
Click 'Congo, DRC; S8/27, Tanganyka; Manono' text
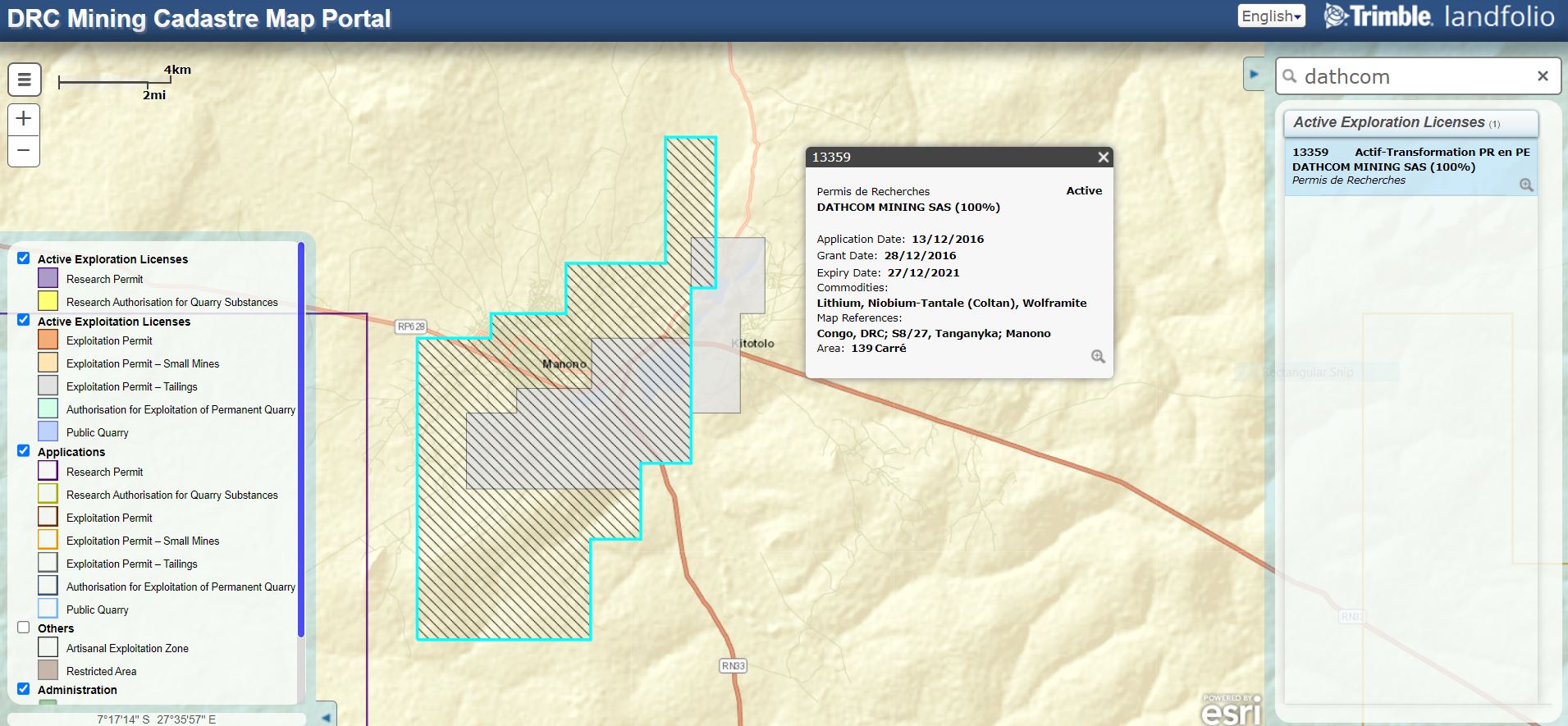(x=934, y=334)
